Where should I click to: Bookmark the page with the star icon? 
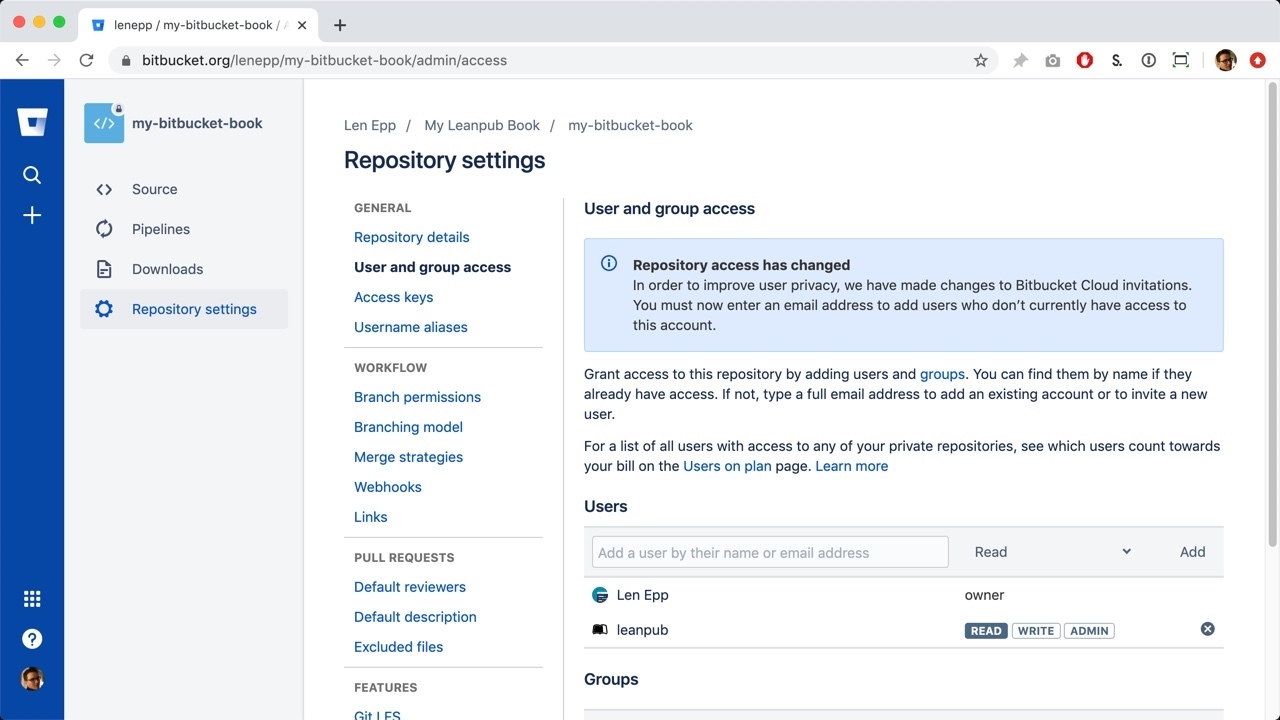pyautogui.click(x=980, y=61)
